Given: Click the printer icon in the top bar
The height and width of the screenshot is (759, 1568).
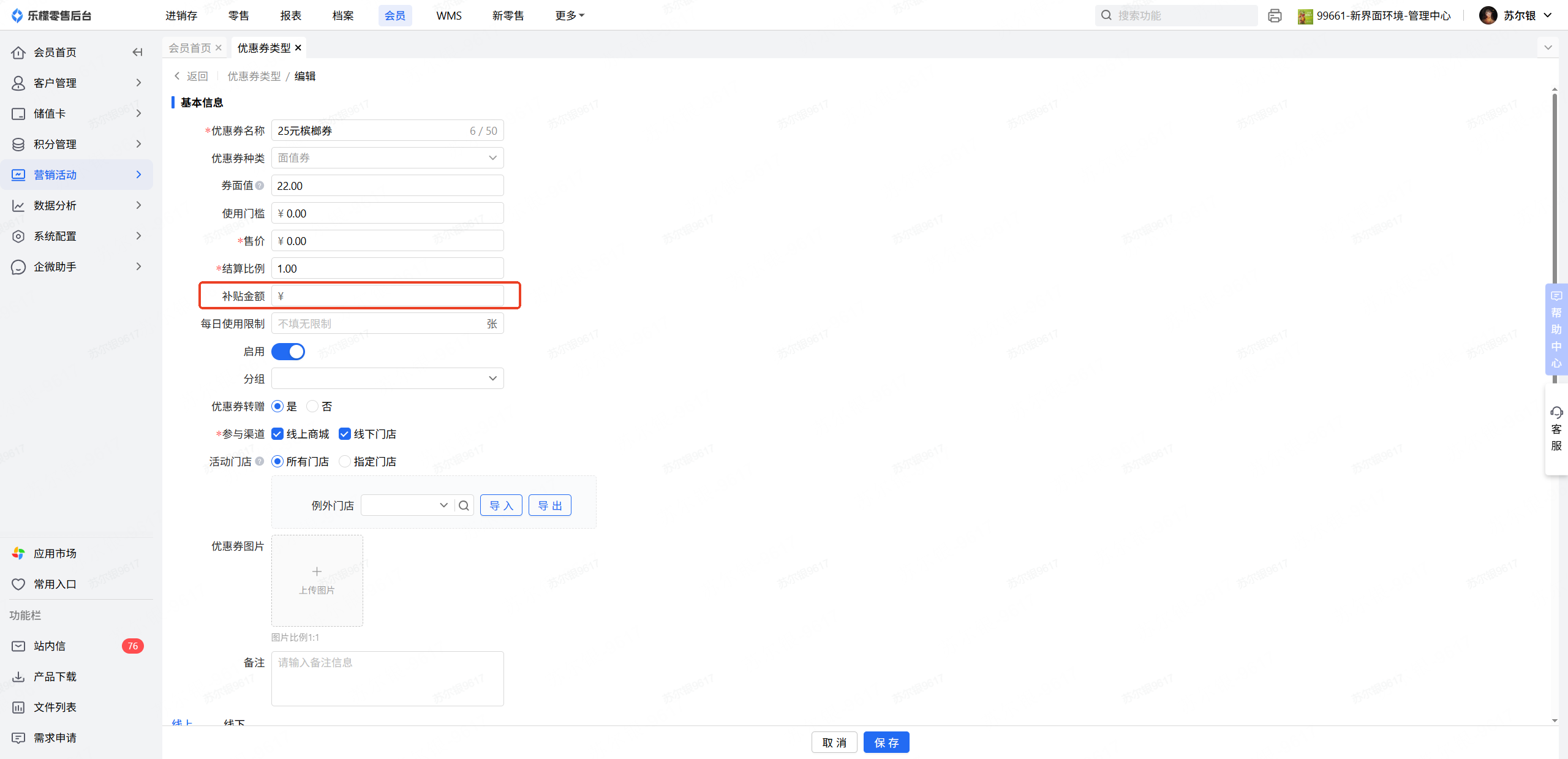Looking at the screenshot, I should pyautogui.click(x=1275, y=15).
